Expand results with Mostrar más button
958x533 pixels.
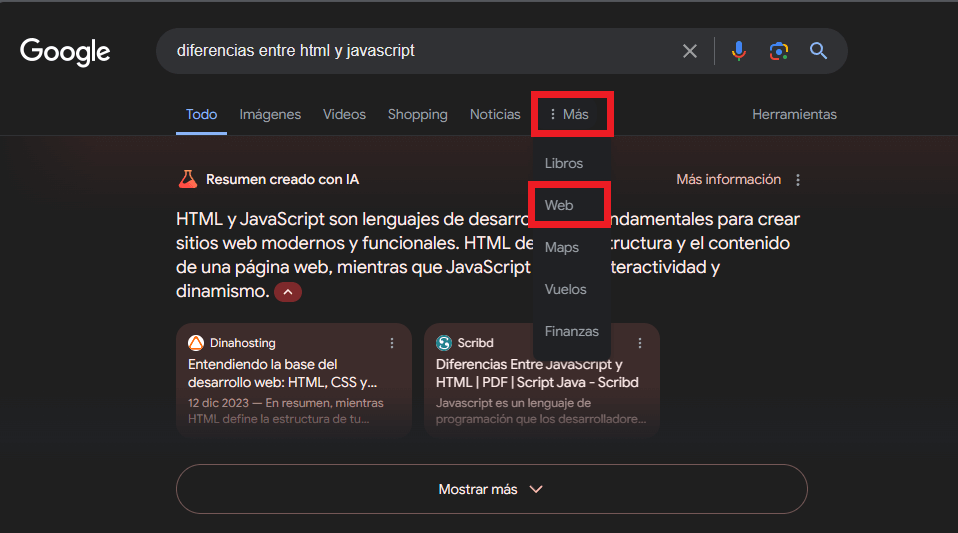click(492, 489)
